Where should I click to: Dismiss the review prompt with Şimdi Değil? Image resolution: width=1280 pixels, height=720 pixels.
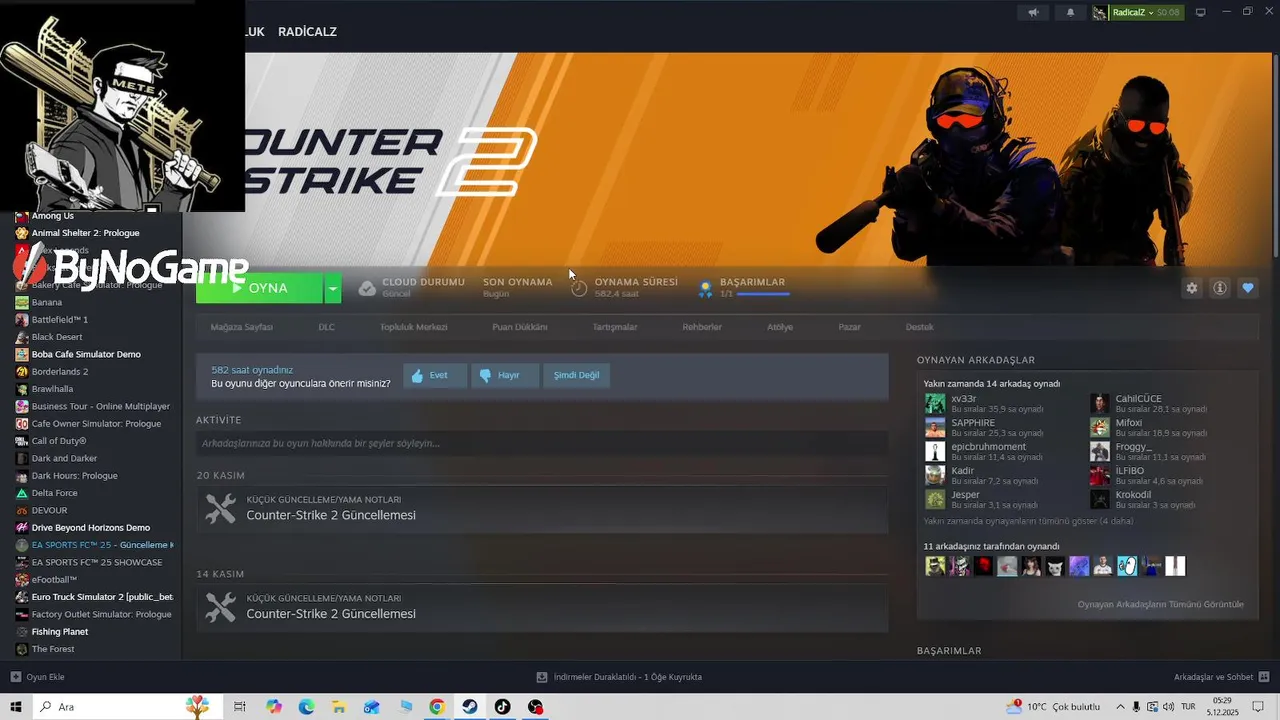pyautogui.click(x=577, y=375)
